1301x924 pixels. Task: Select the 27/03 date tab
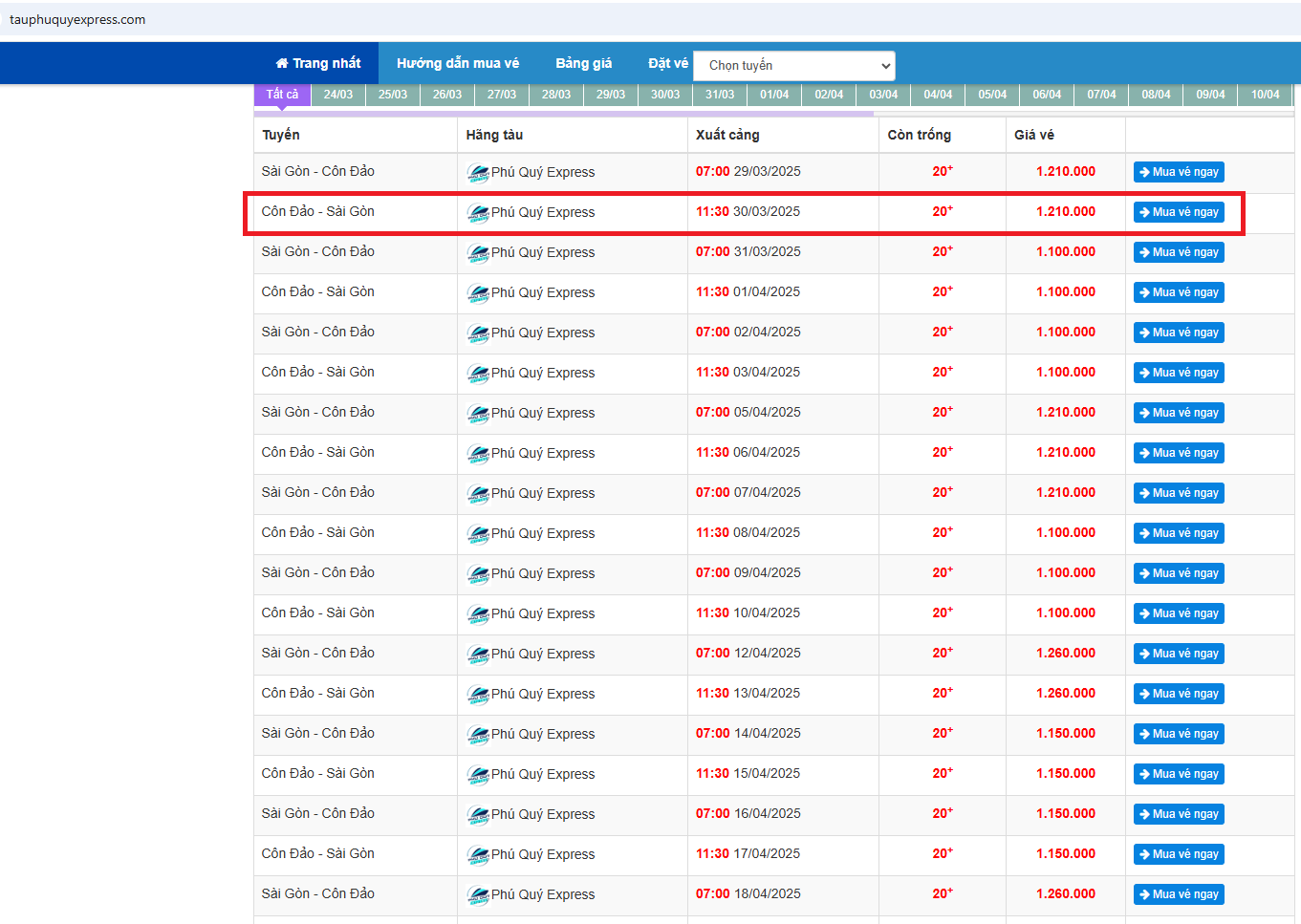point(501,95)
